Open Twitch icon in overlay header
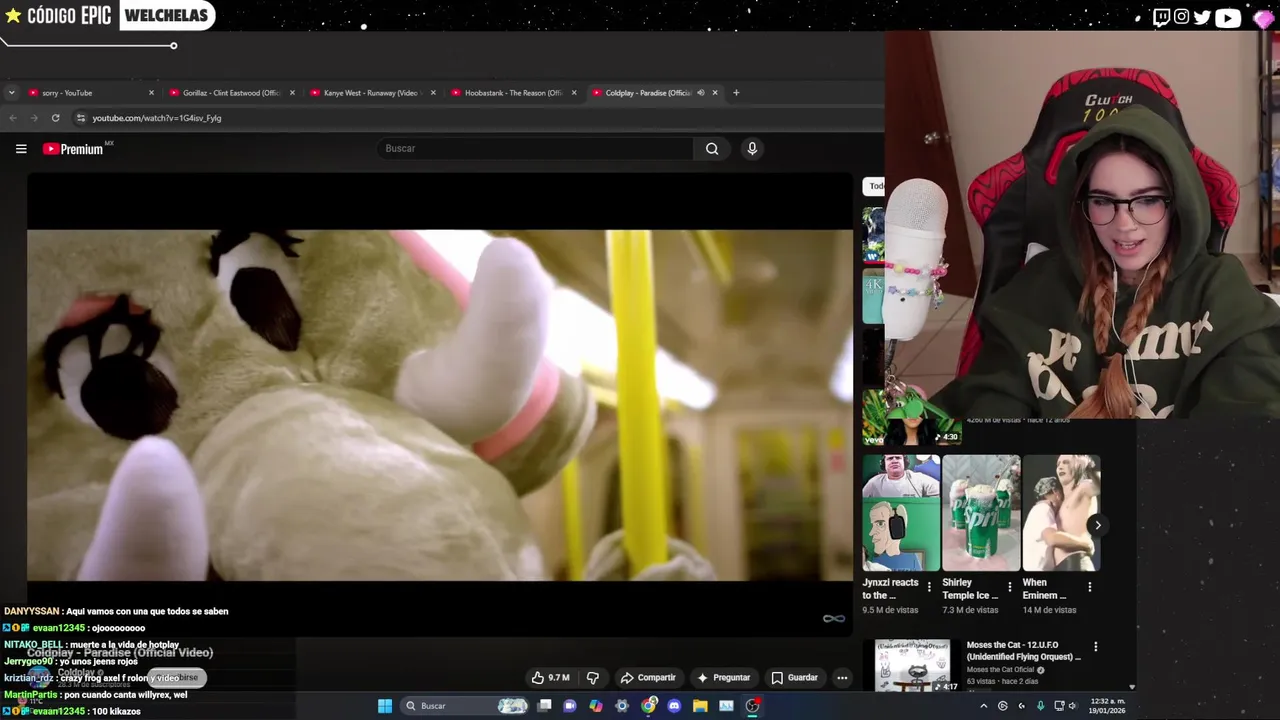 1161,17
